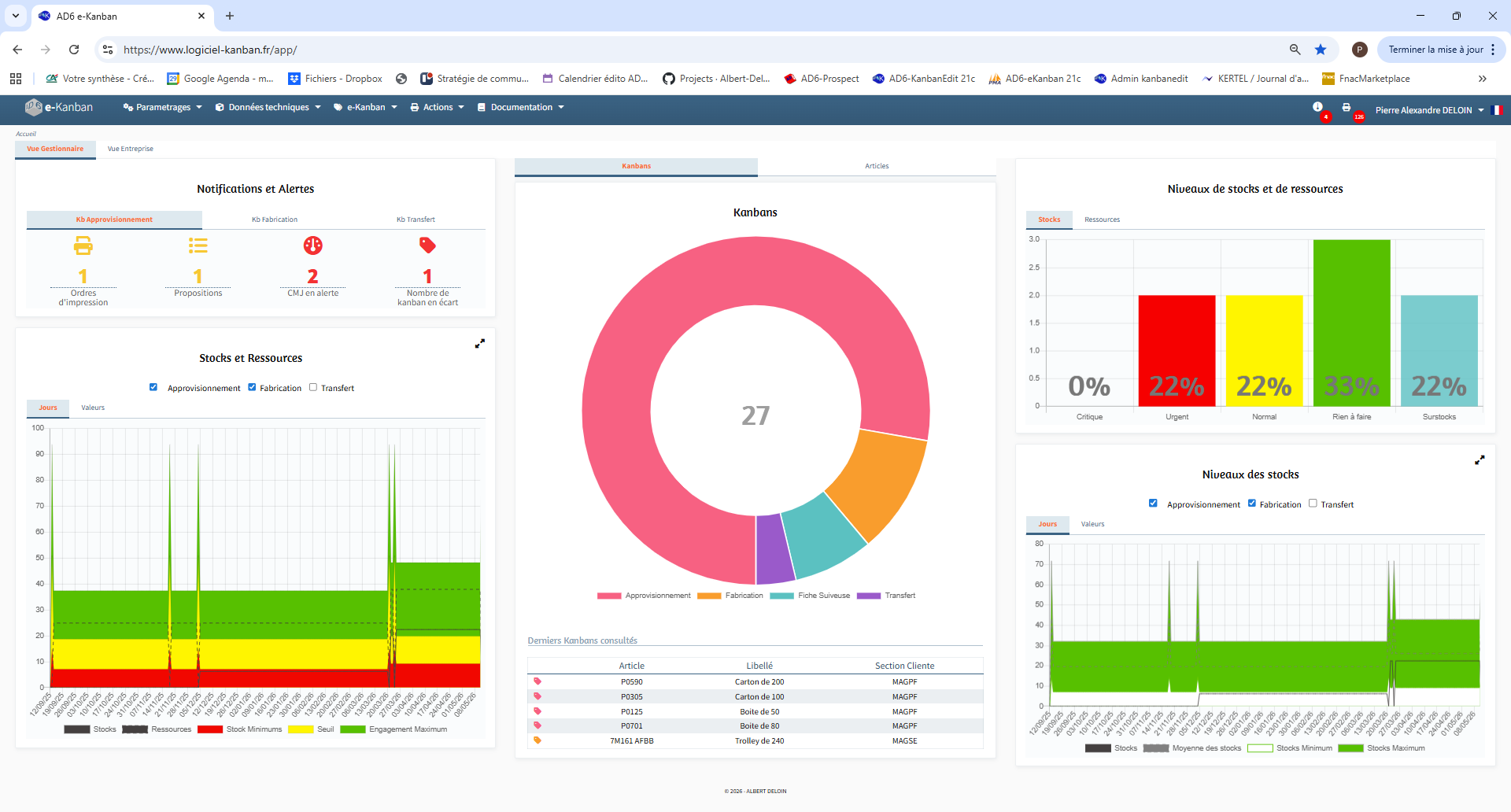Click the browser address bar URL
The image size is (1511, 812).
[210, 50]
